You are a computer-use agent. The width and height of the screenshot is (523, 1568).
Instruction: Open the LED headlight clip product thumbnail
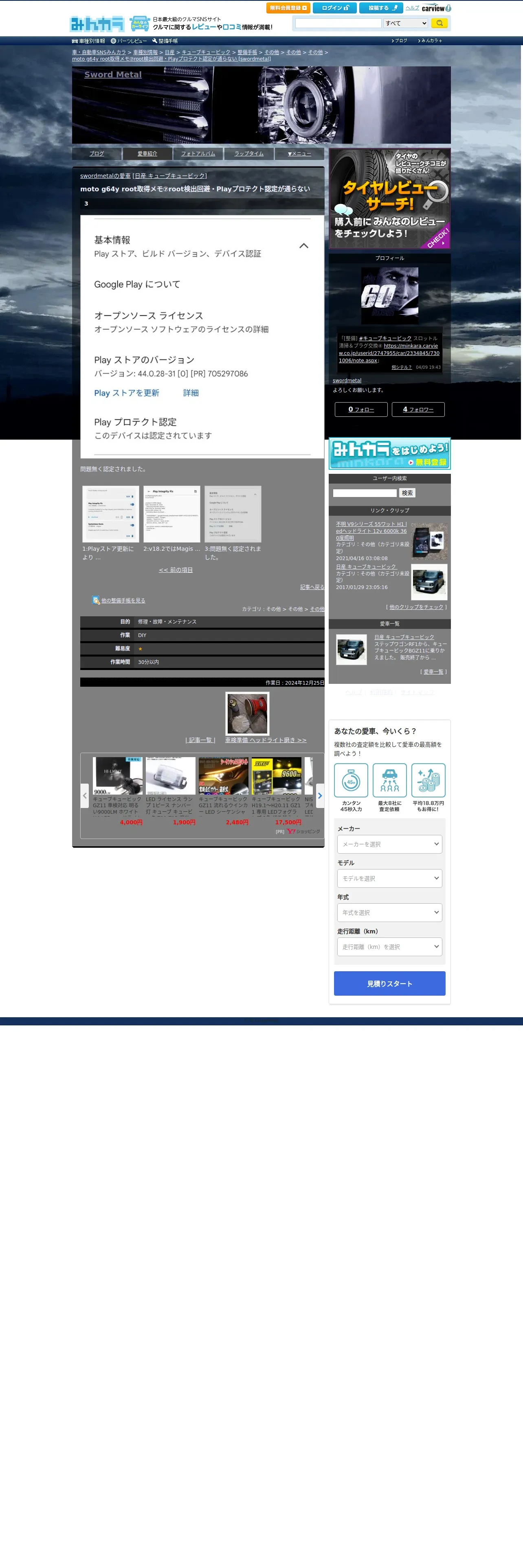(430, 541)
